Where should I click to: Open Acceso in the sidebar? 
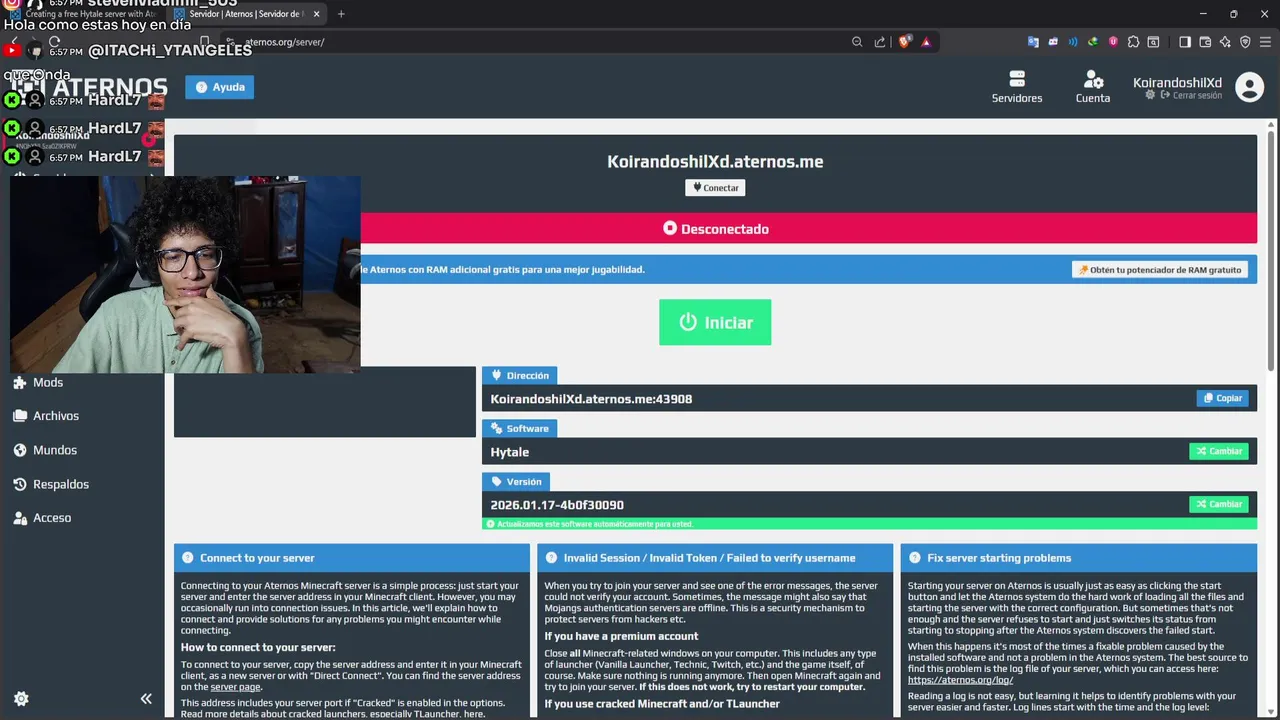(x=42, y=518)
